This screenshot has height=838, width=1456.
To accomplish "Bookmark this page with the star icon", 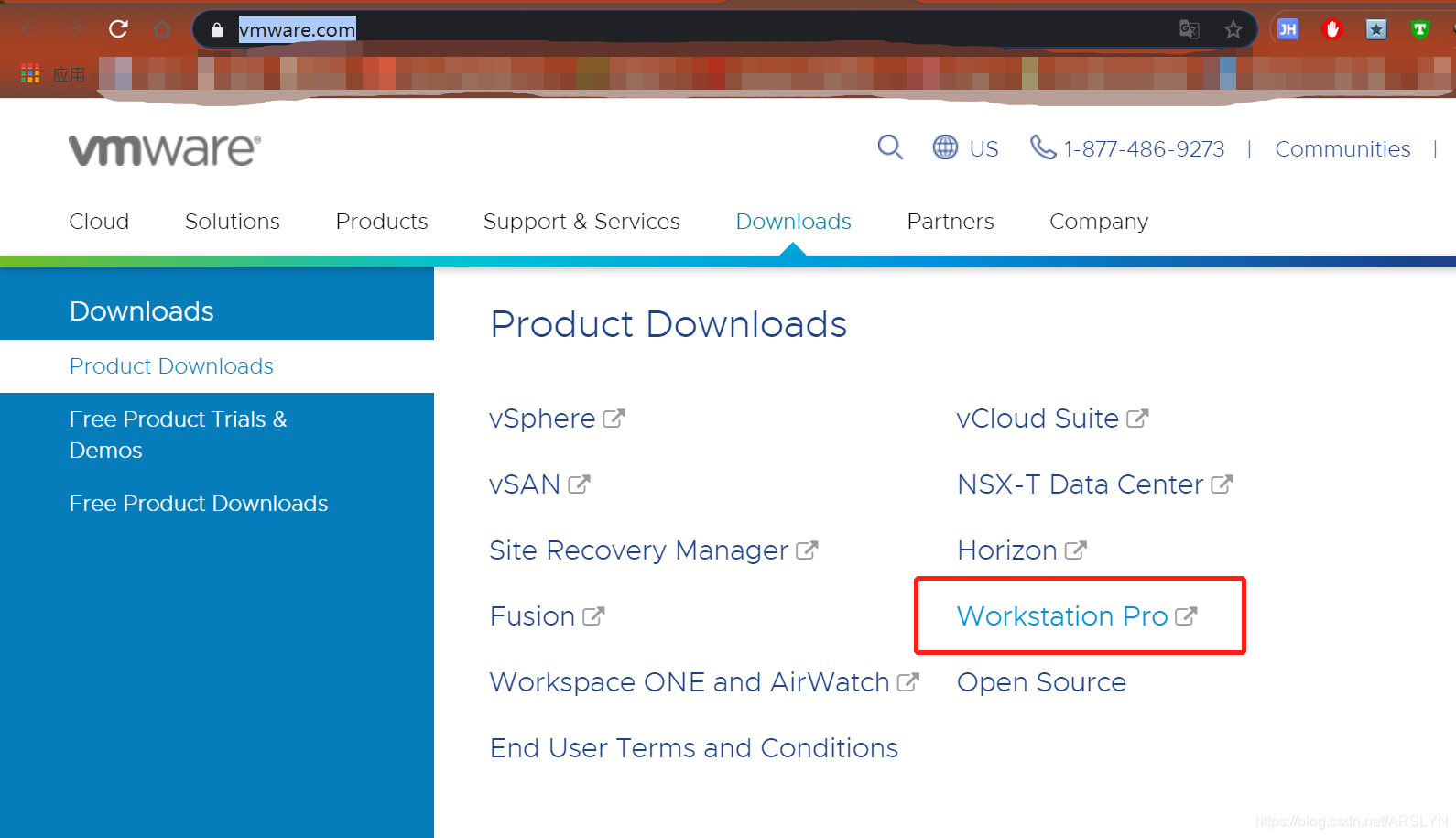I will coord(1233,29).
